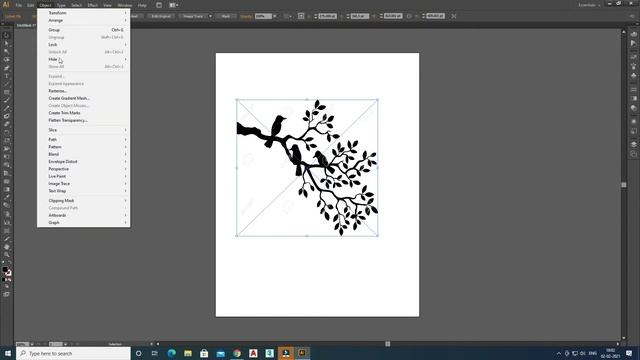
Task: Toggle constrain width and height proportions
Action: [x=409, y=16]
